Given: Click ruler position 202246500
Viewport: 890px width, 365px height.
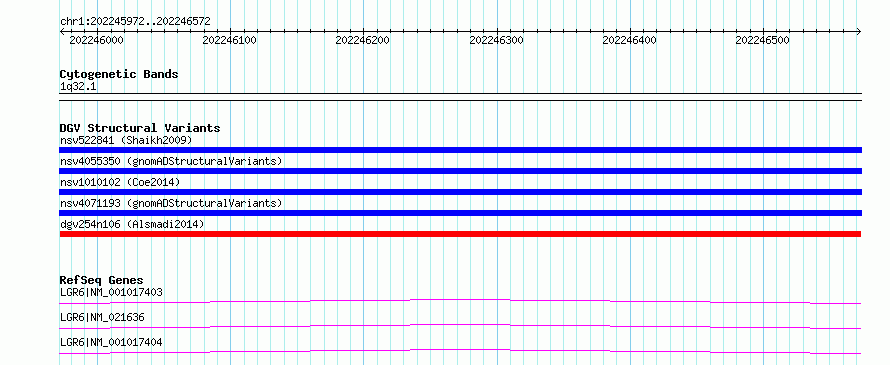Looking at the screenshot, I should (x=763, y=40).
